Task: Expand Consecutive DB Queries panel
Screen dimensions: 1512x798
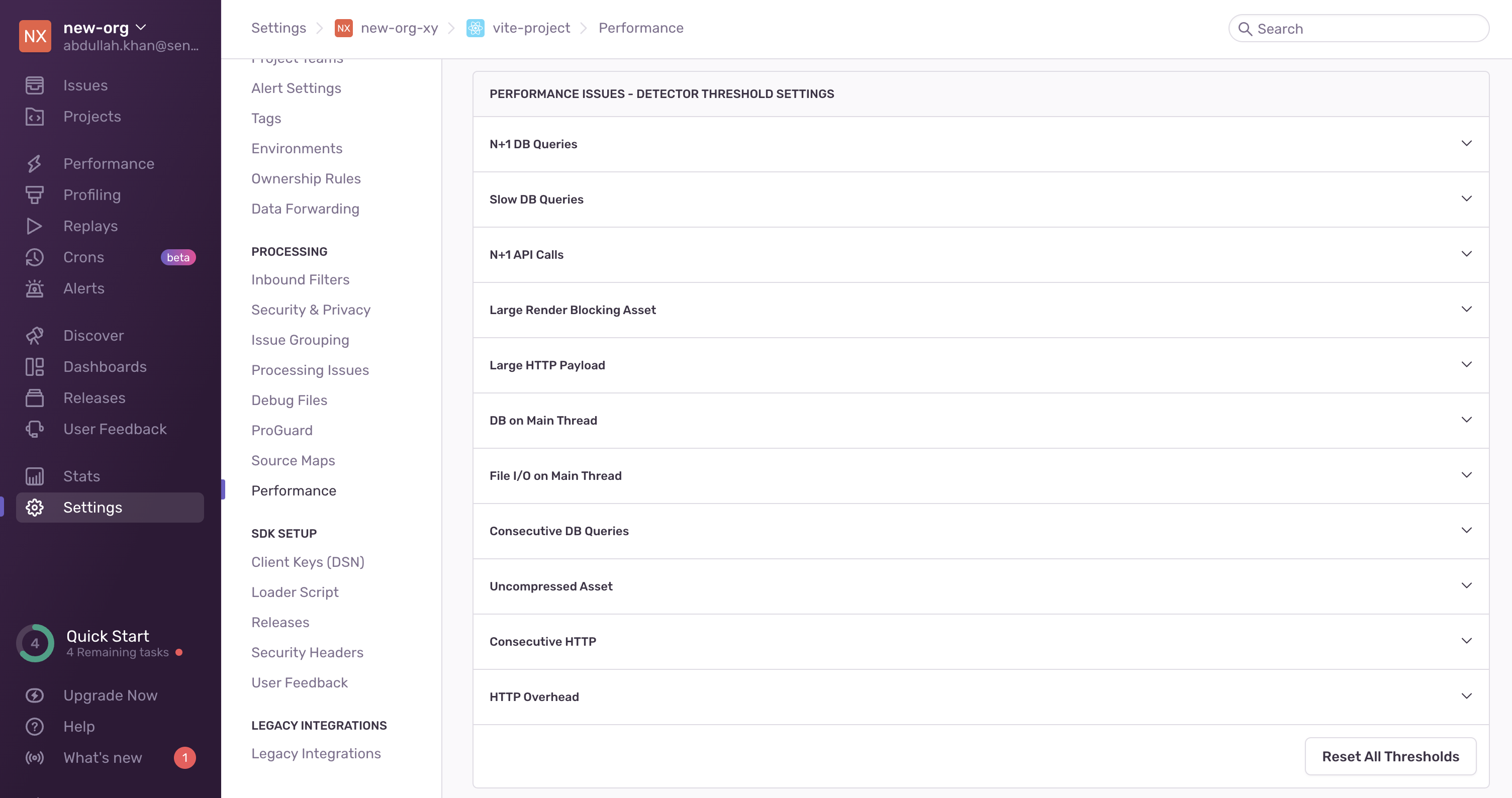Action: tap(1466, 531)
